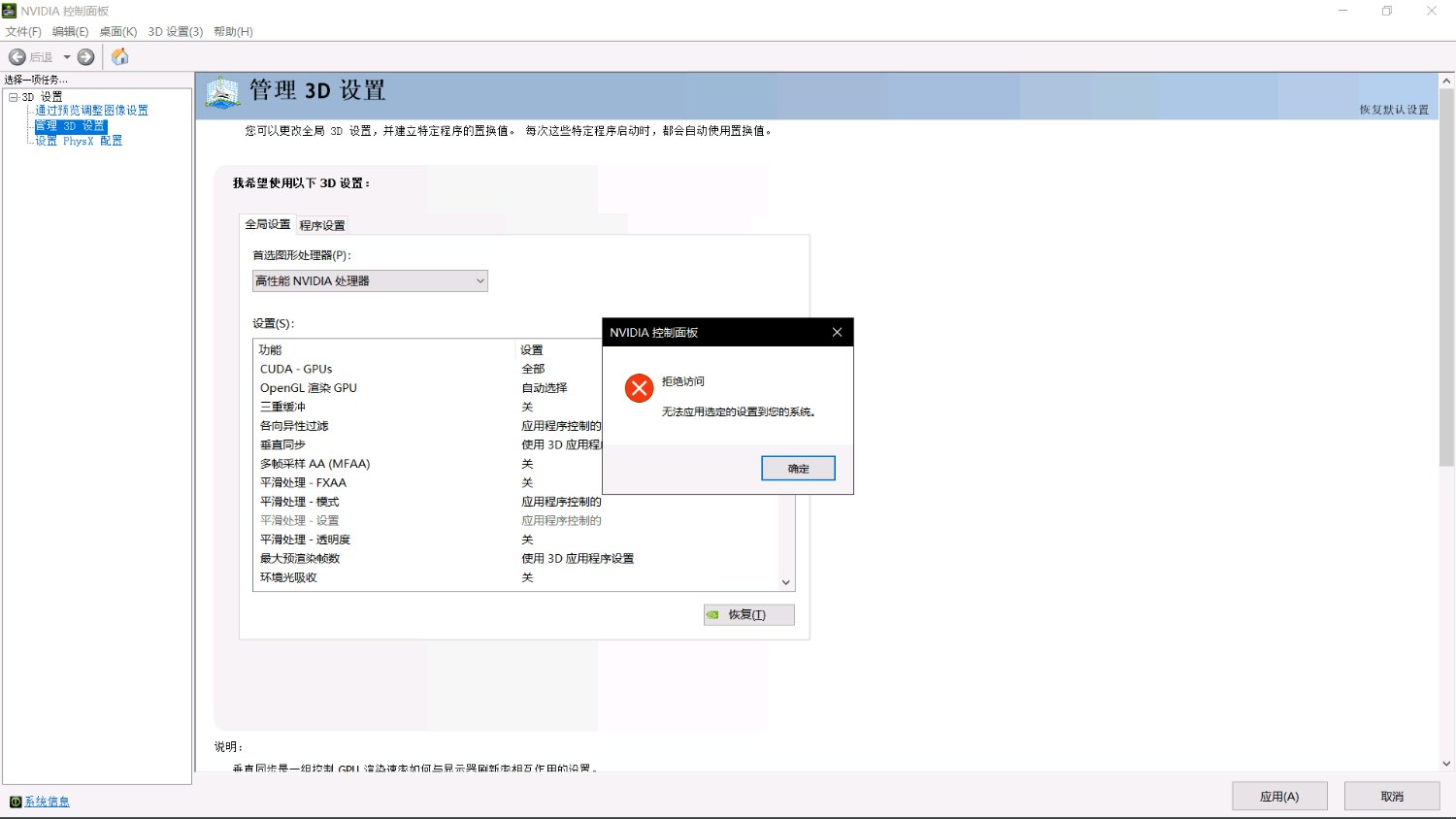This screenshot has width=1456, height=819.
Task: Click the 恢复(I) restore button
Action: tap(748, 615)
